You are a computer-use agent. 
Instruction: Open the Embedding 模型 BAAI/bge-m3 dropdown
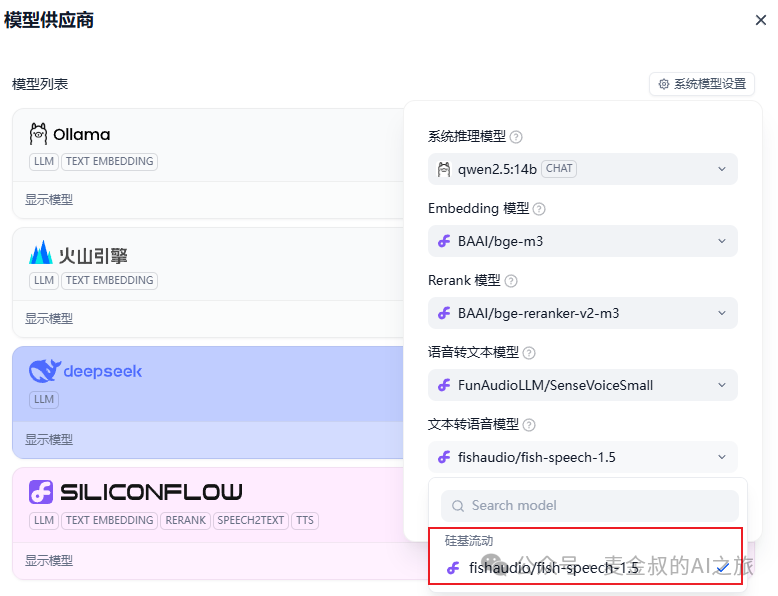583,241
